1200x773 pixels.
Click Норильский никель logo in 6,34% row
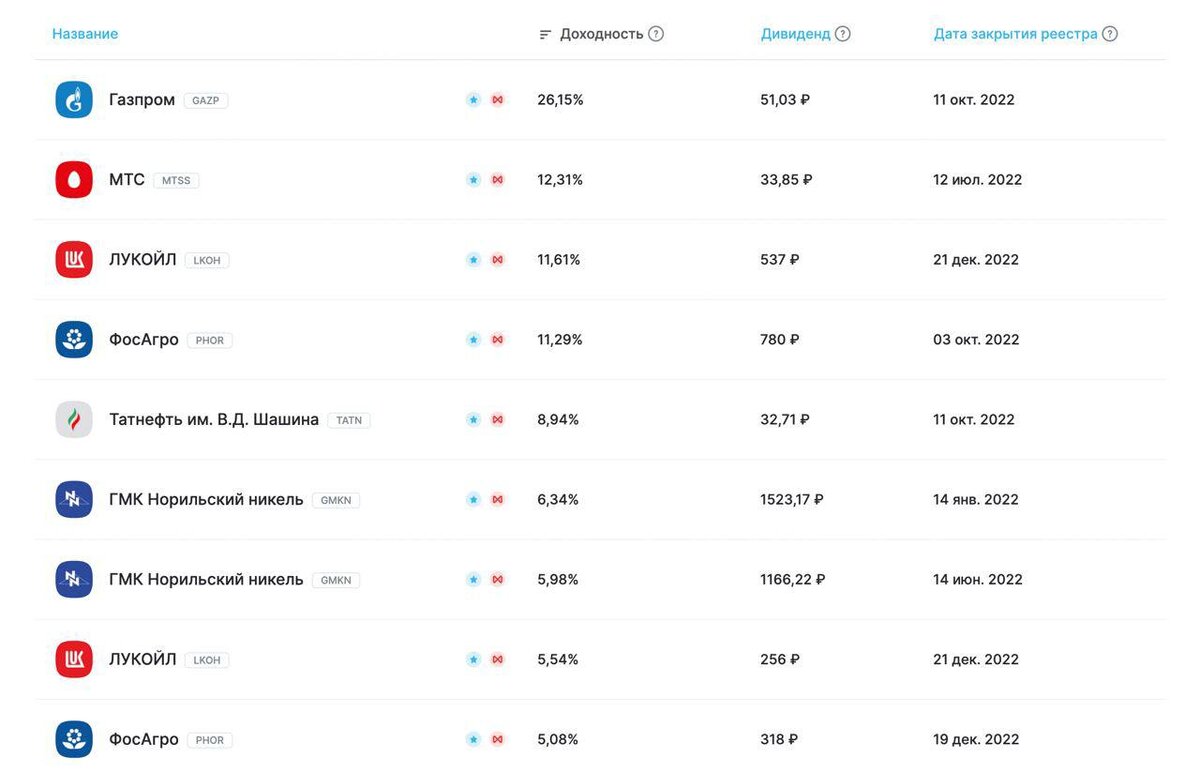click(74, 500)
